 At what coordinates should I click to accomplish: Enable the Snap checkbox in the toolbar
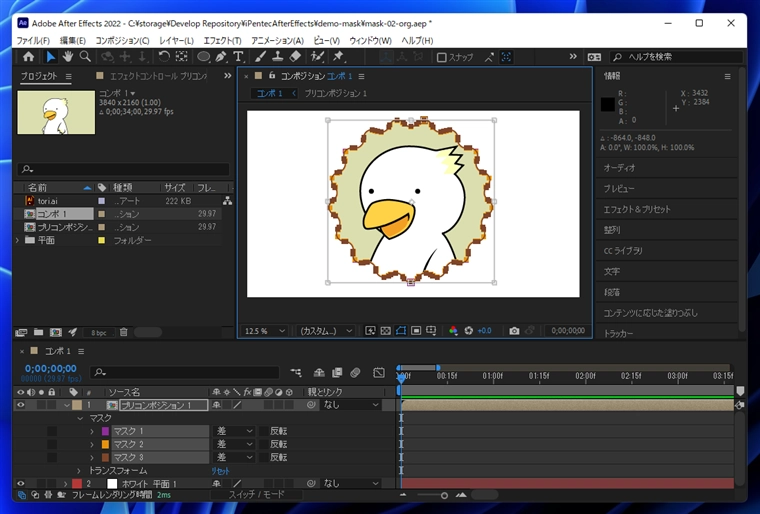click(442, 57)
